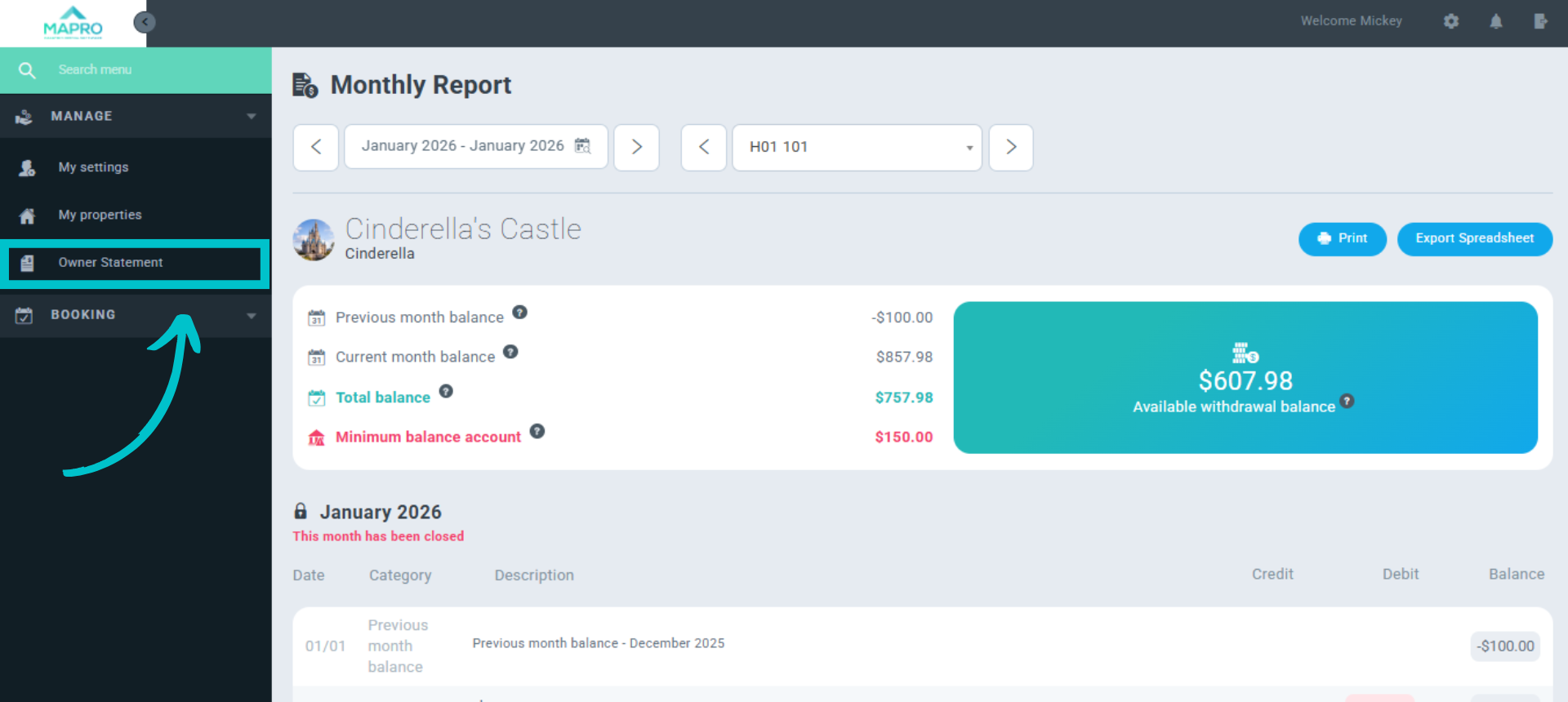1568x702 pixels.
Task: Go to My properties
Action: click(x=100, y=215)
